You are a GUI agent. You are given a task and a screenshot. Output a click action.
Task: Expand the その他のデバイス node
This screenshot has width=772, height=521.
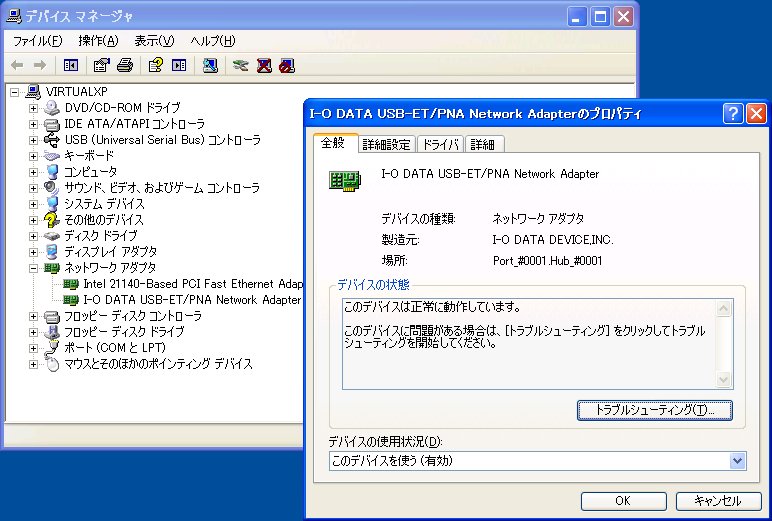point(33,220)
